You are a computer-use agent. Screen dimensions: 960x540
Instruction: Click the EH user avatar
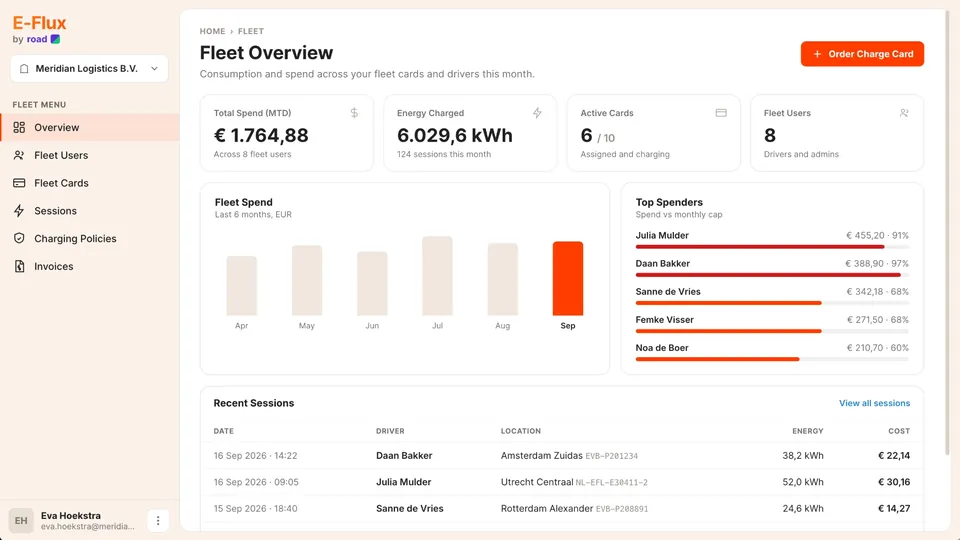(21, 520)
